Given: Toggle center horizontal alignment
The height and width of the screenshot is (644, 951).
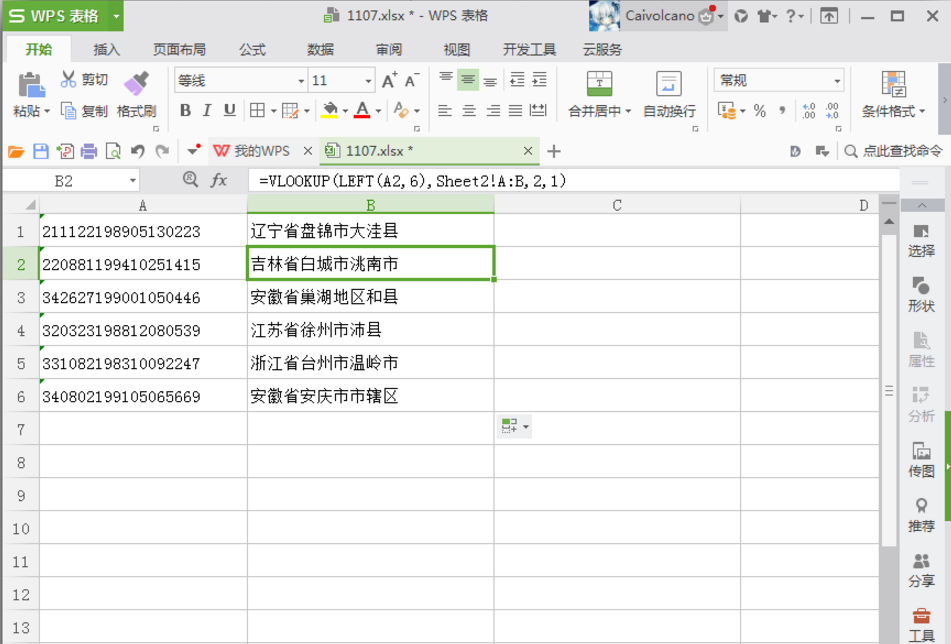Looking at the screenshot, I should coord(469,110).
